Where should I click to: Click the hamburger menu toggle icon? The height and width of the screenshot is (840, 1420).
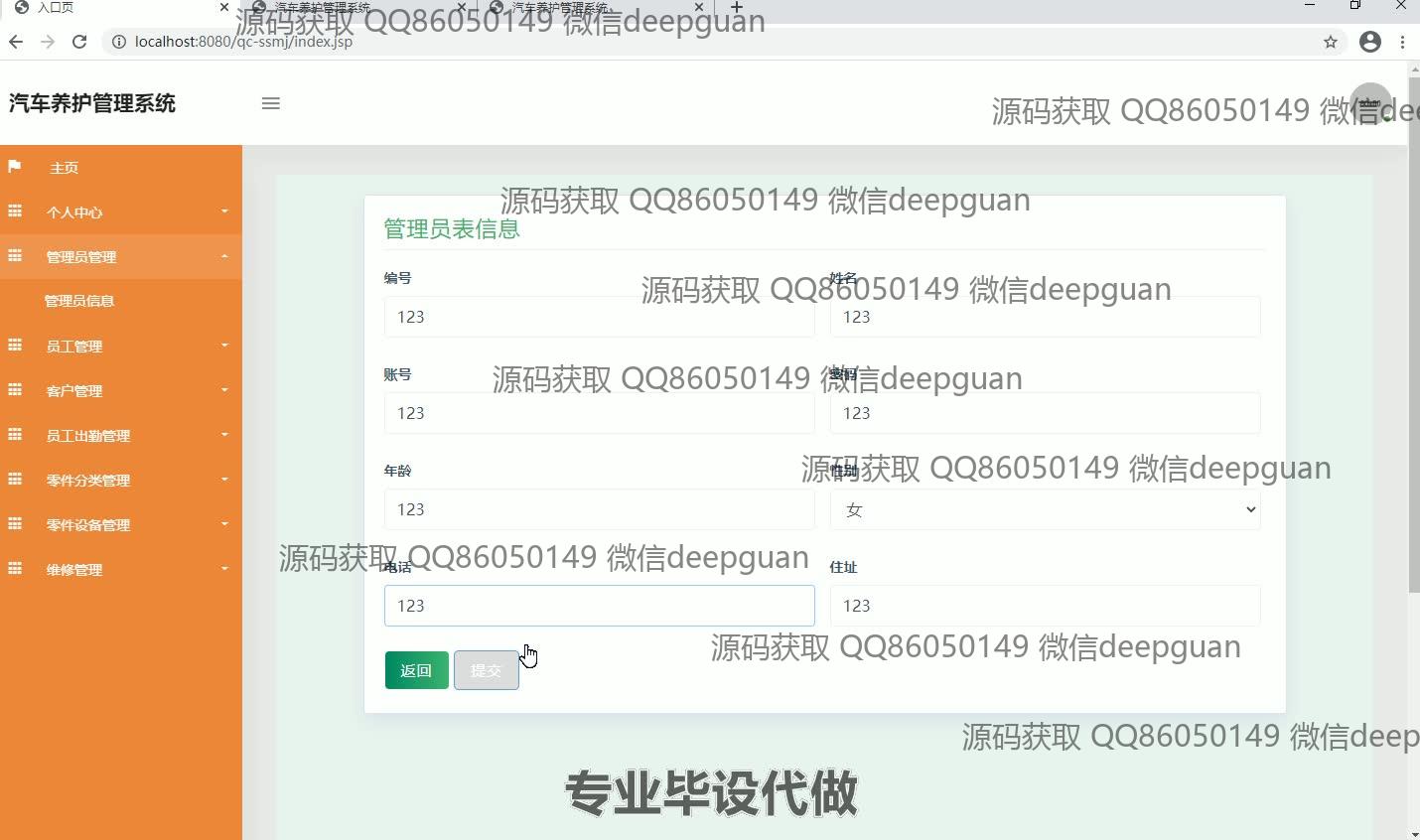[270, 103]
